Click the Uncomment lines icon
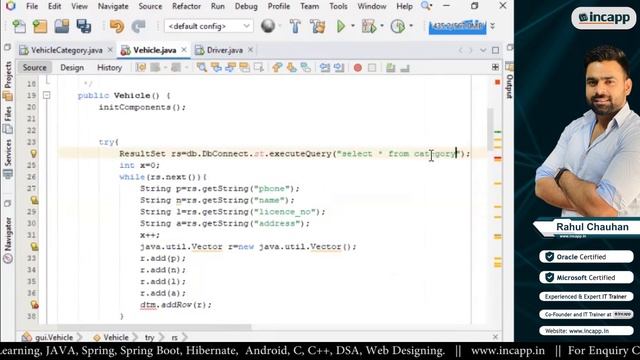The width and height of the screenshot is (640, 360). [404, 68]
